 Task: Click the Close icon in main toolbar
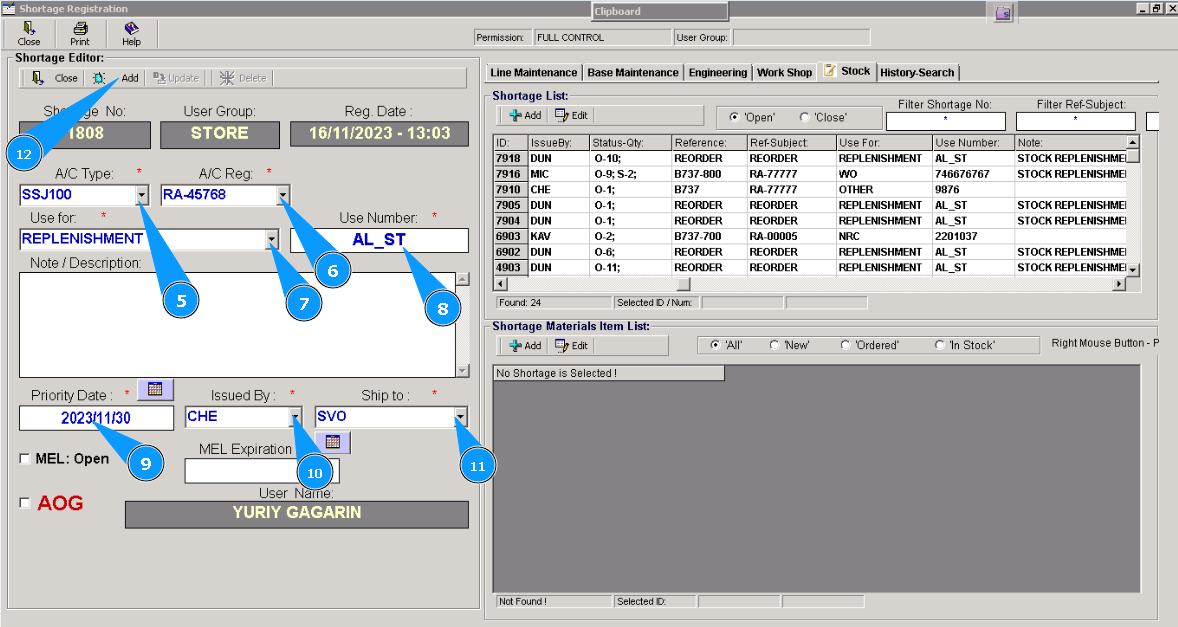(x=29, y=34)
